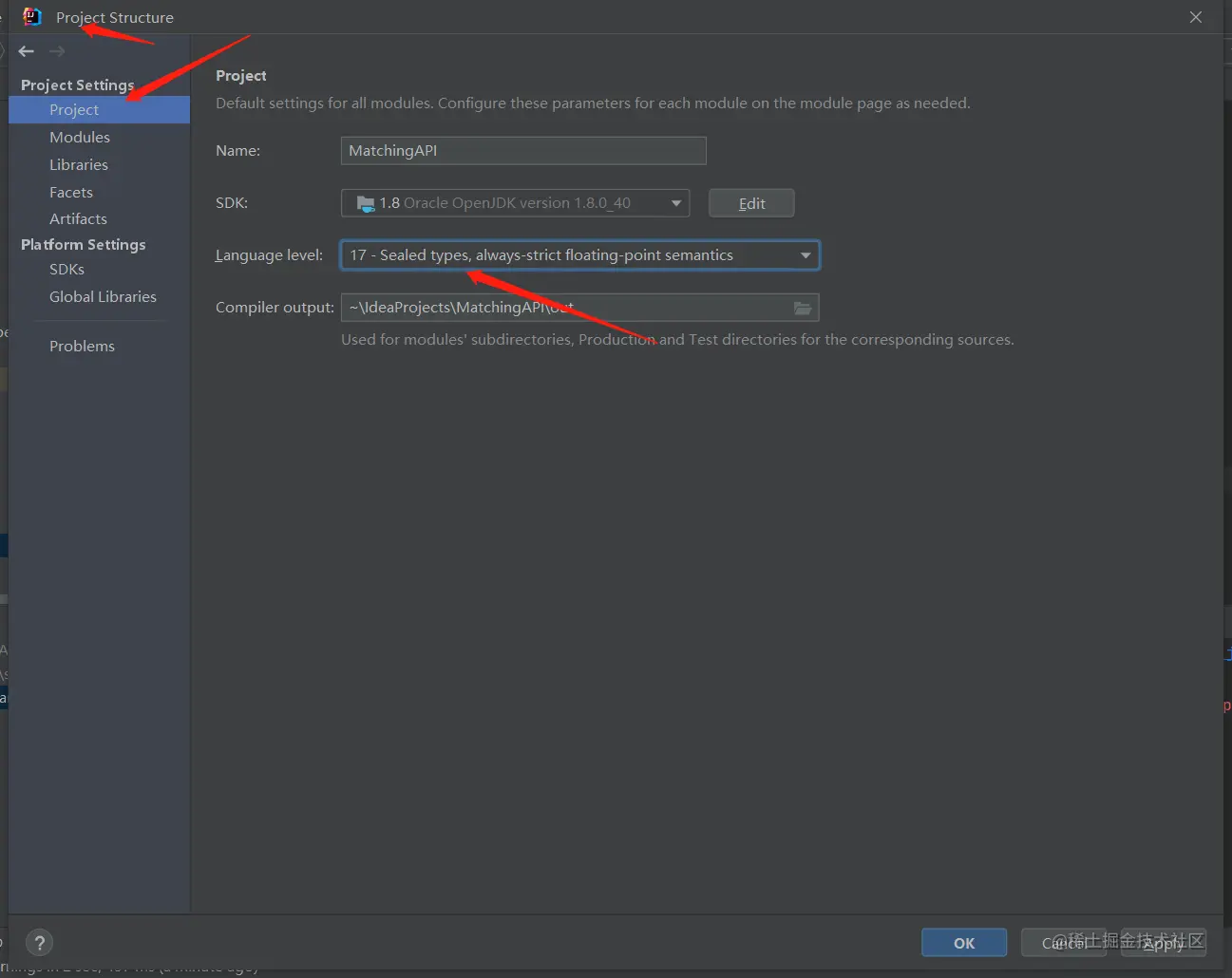Open help via the question mark icon
Screen dimensions: 1232x978
point(39,942)
